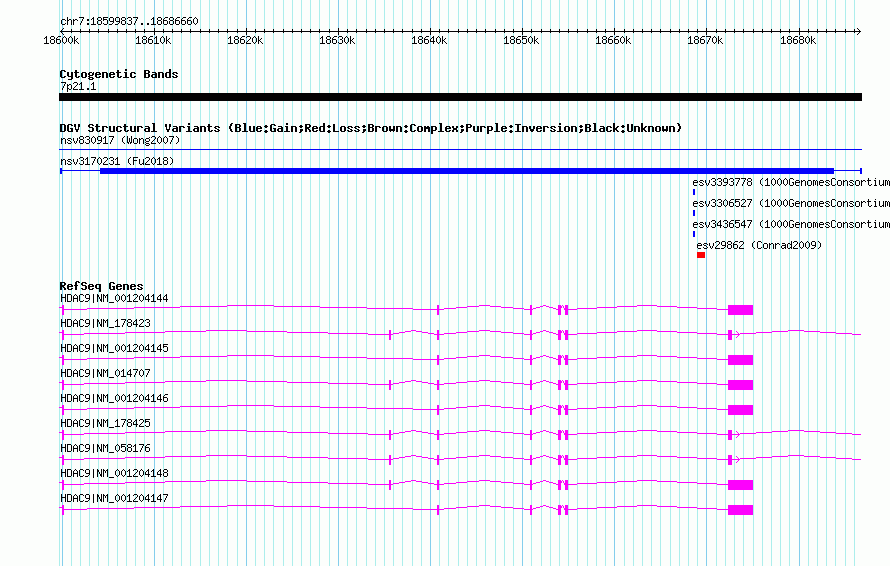Select the 7p21.1 band label
Viewport: 890px width, 566px height.
78,86
